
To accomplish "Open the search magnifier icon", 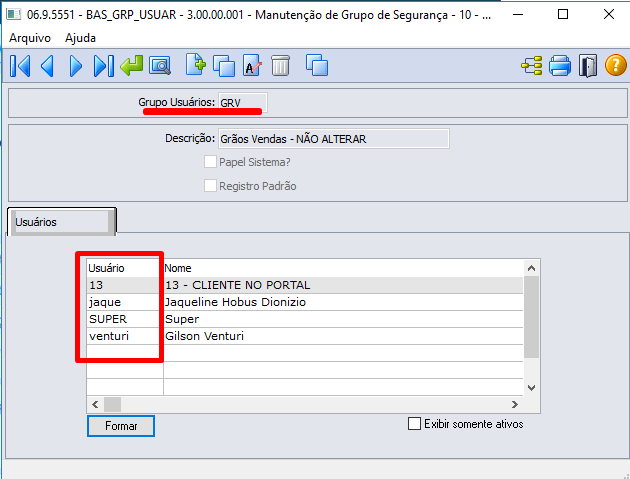I will point(160,66).
